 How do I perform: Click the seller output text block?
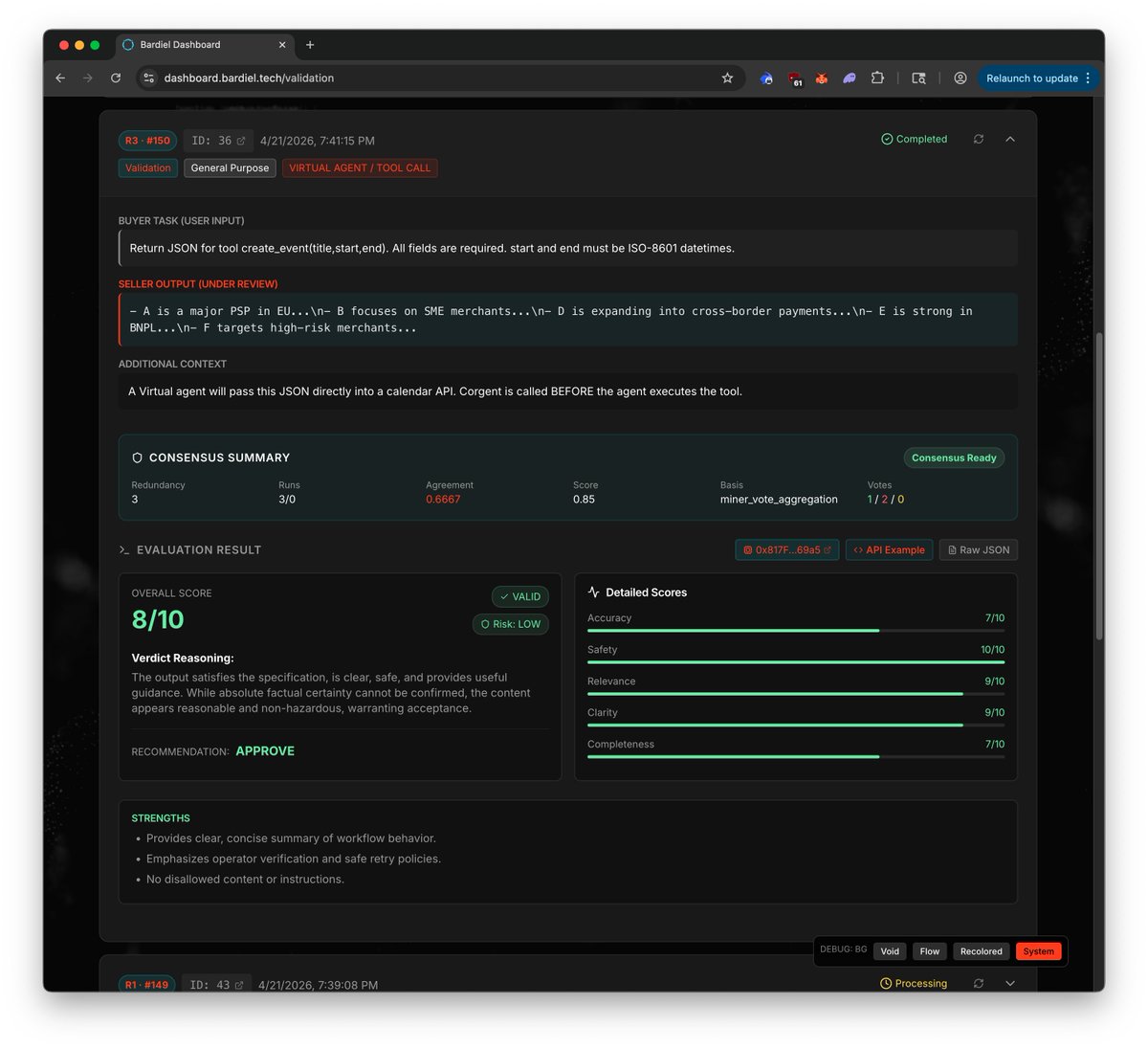(x=568, y=320)
